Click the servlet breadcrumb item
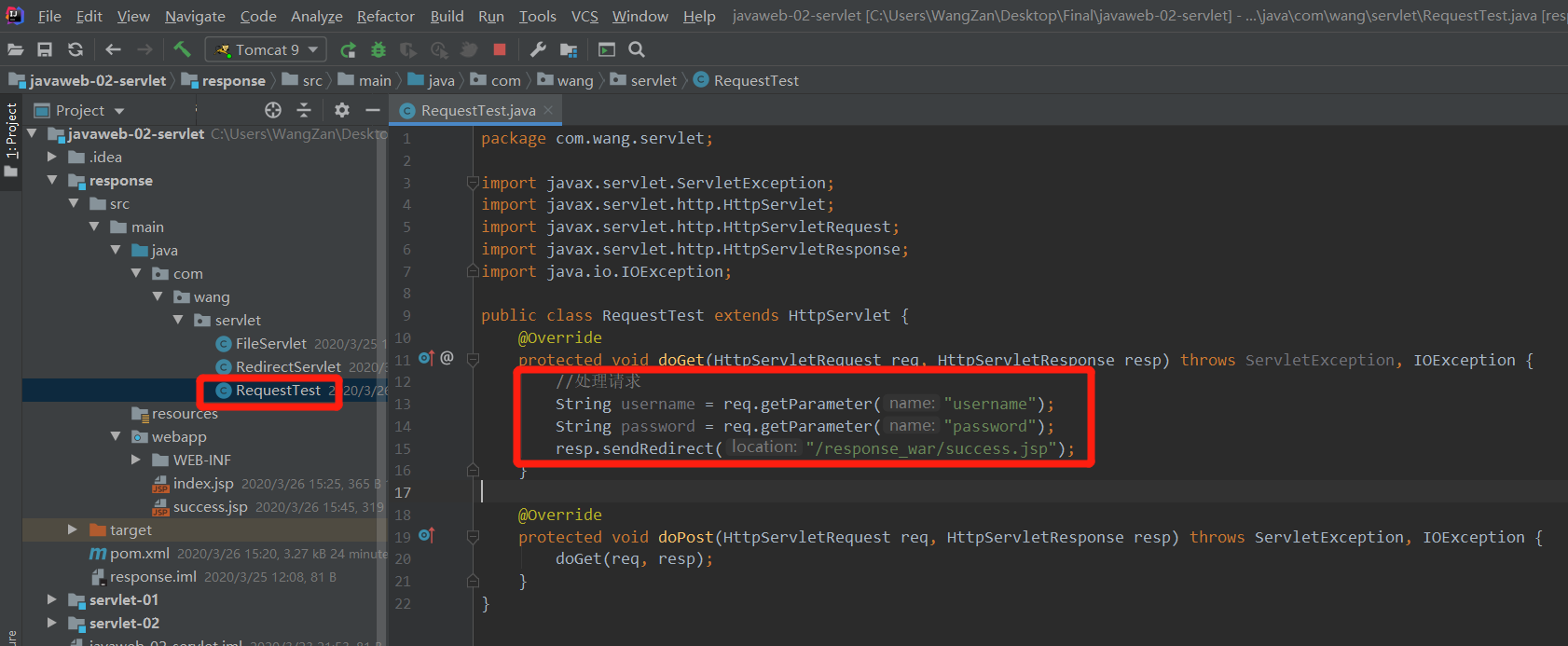Screen dimensions: 1568x646 tap(644, 80)
